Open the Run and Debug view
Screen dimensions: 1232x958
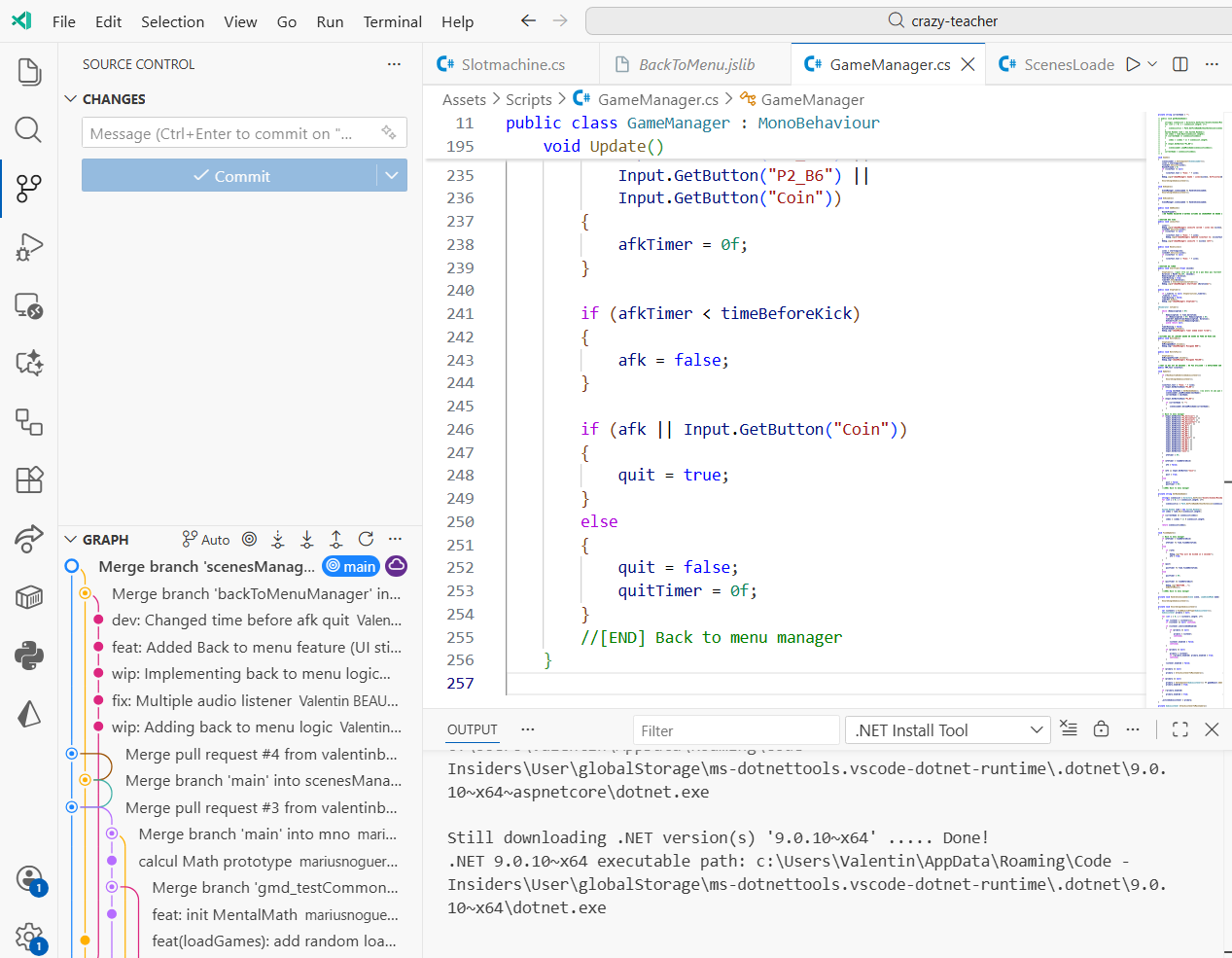click(29, 247)
